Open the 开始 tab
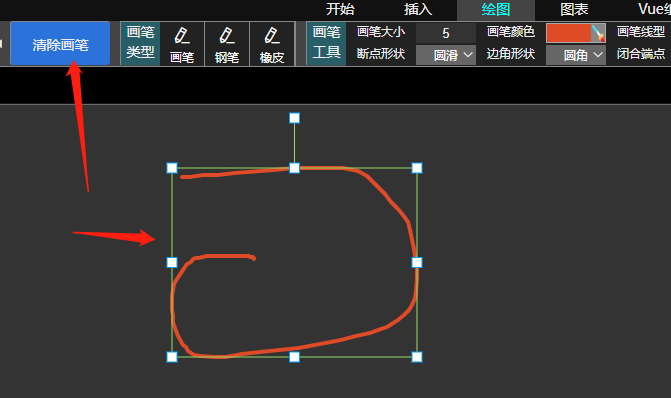 click(x=340, y=9)
